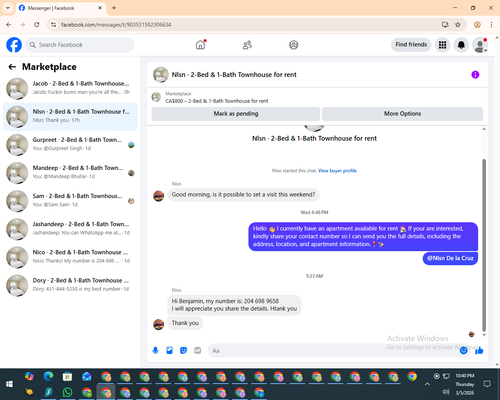Click the @Nlsn De la Cruz mention
The image size is (500, 400).
click(450, 258)
